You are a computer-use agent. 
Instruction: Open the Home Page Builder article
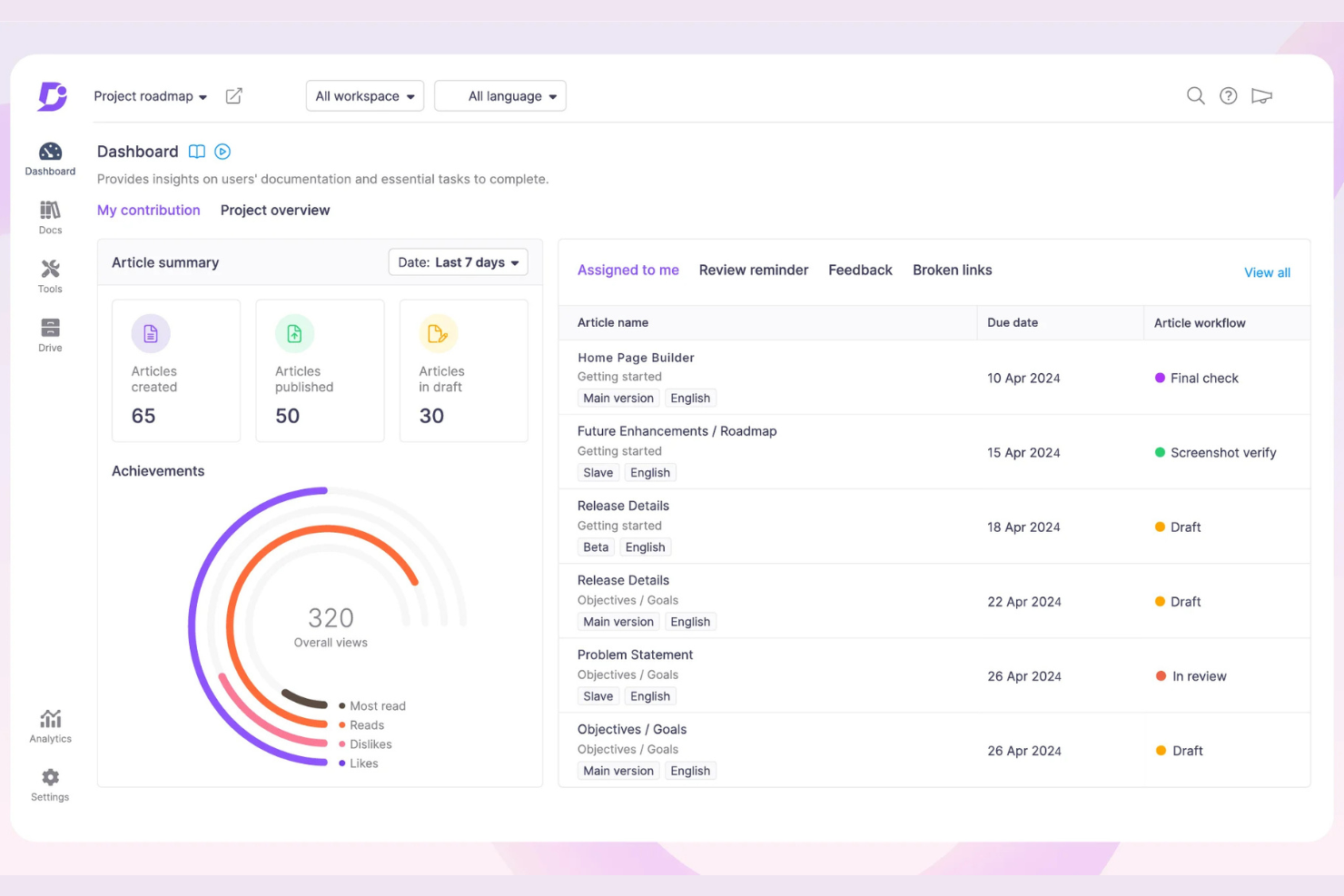point(636,358)
